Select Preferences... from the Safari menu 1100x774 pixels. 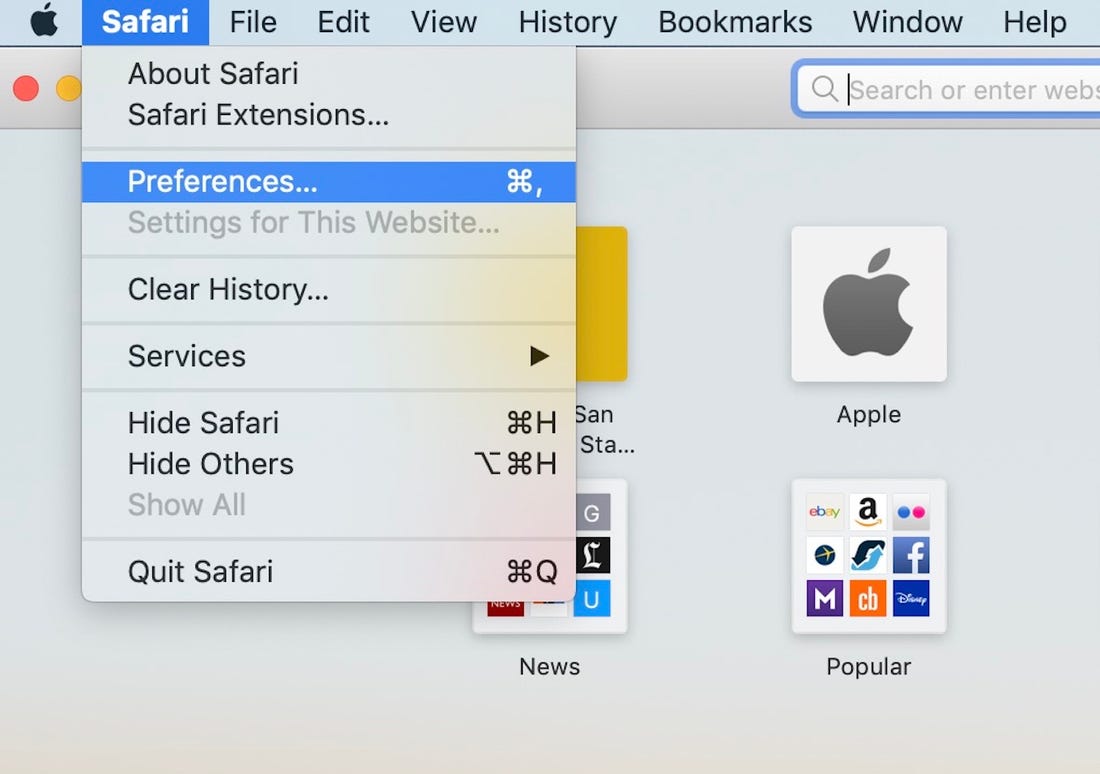click(223, 181)
